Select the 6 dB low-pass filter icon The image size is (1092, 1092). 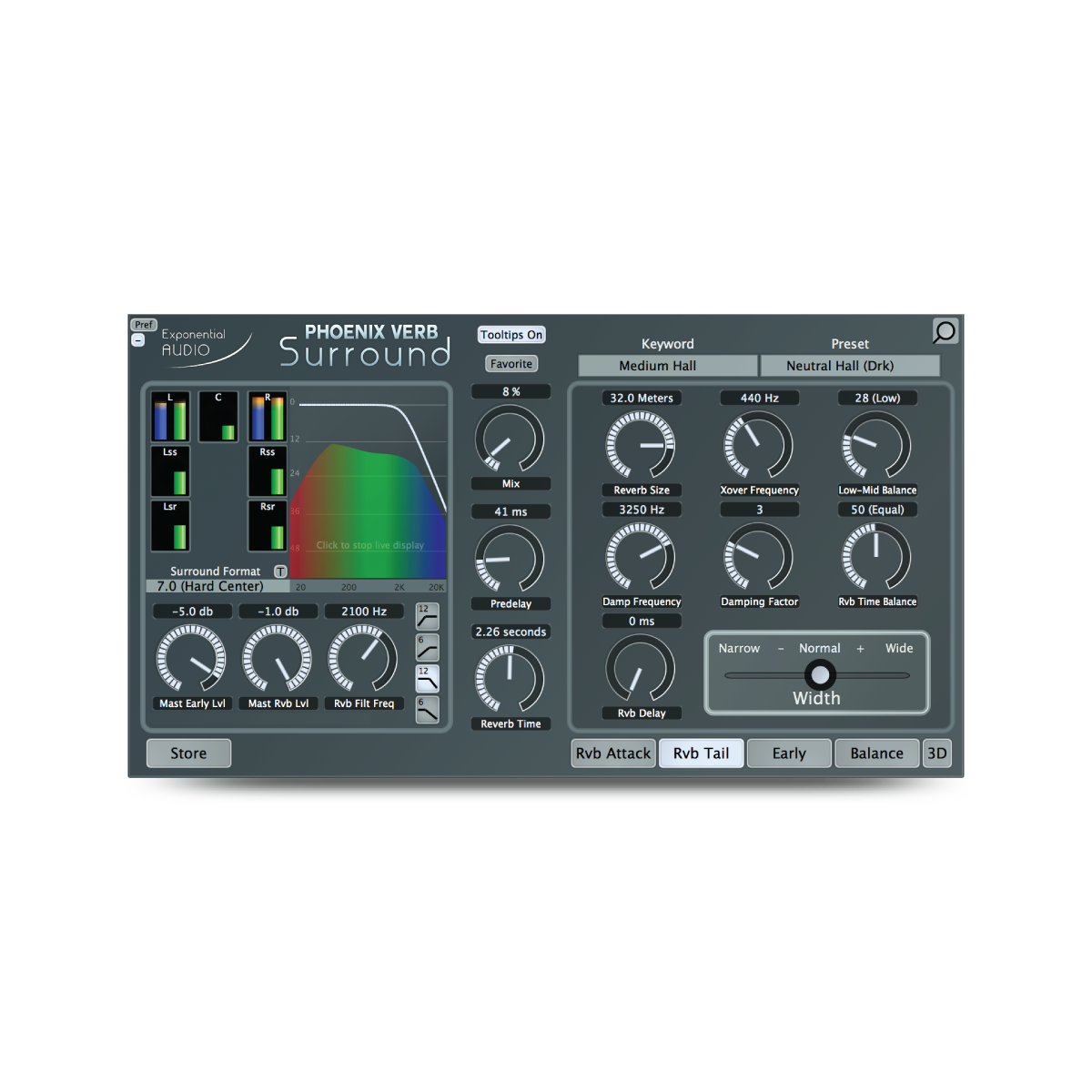click(427, 710)
